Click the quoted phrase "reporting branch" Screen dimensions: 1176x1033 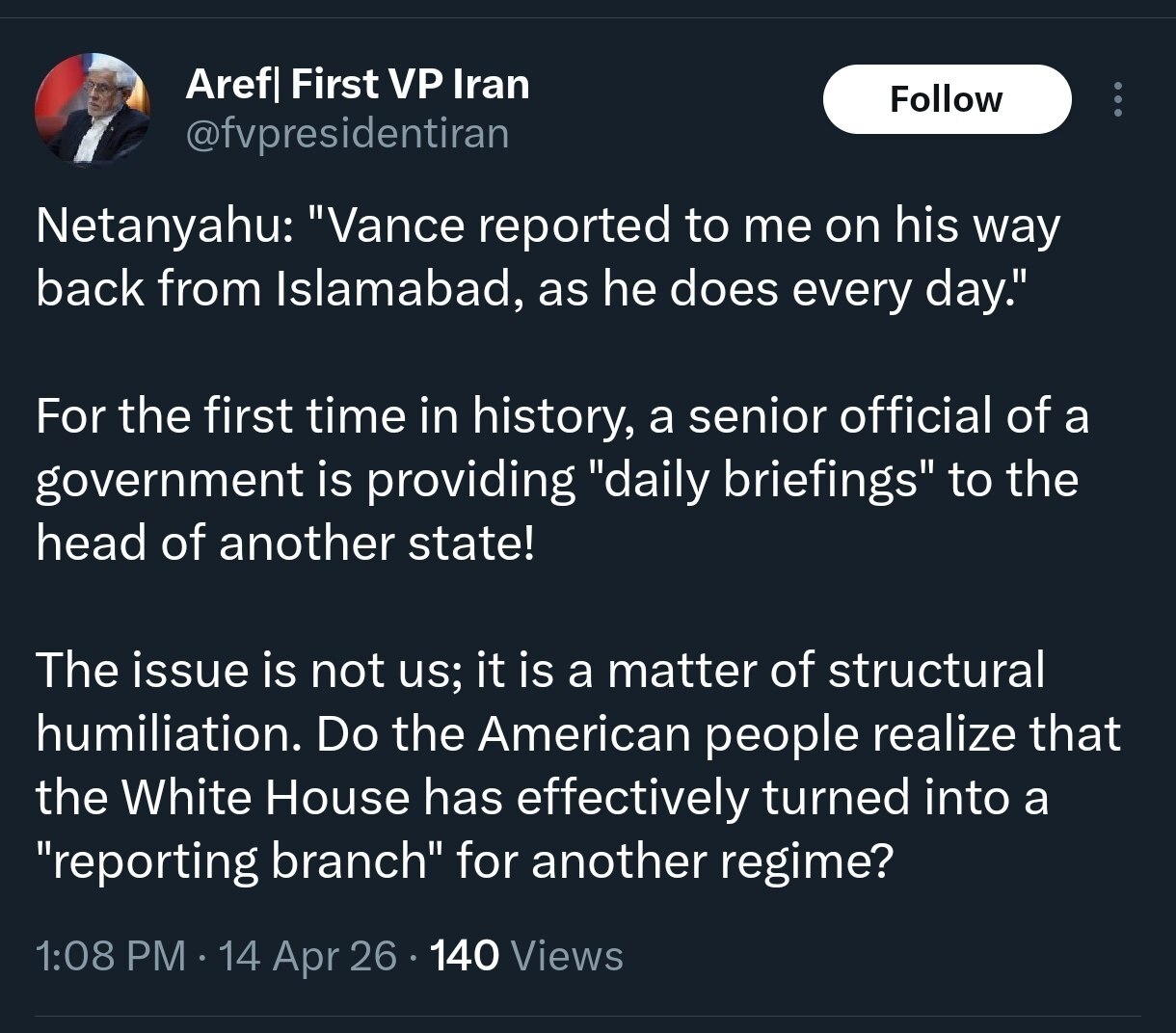tap(238, 861)
